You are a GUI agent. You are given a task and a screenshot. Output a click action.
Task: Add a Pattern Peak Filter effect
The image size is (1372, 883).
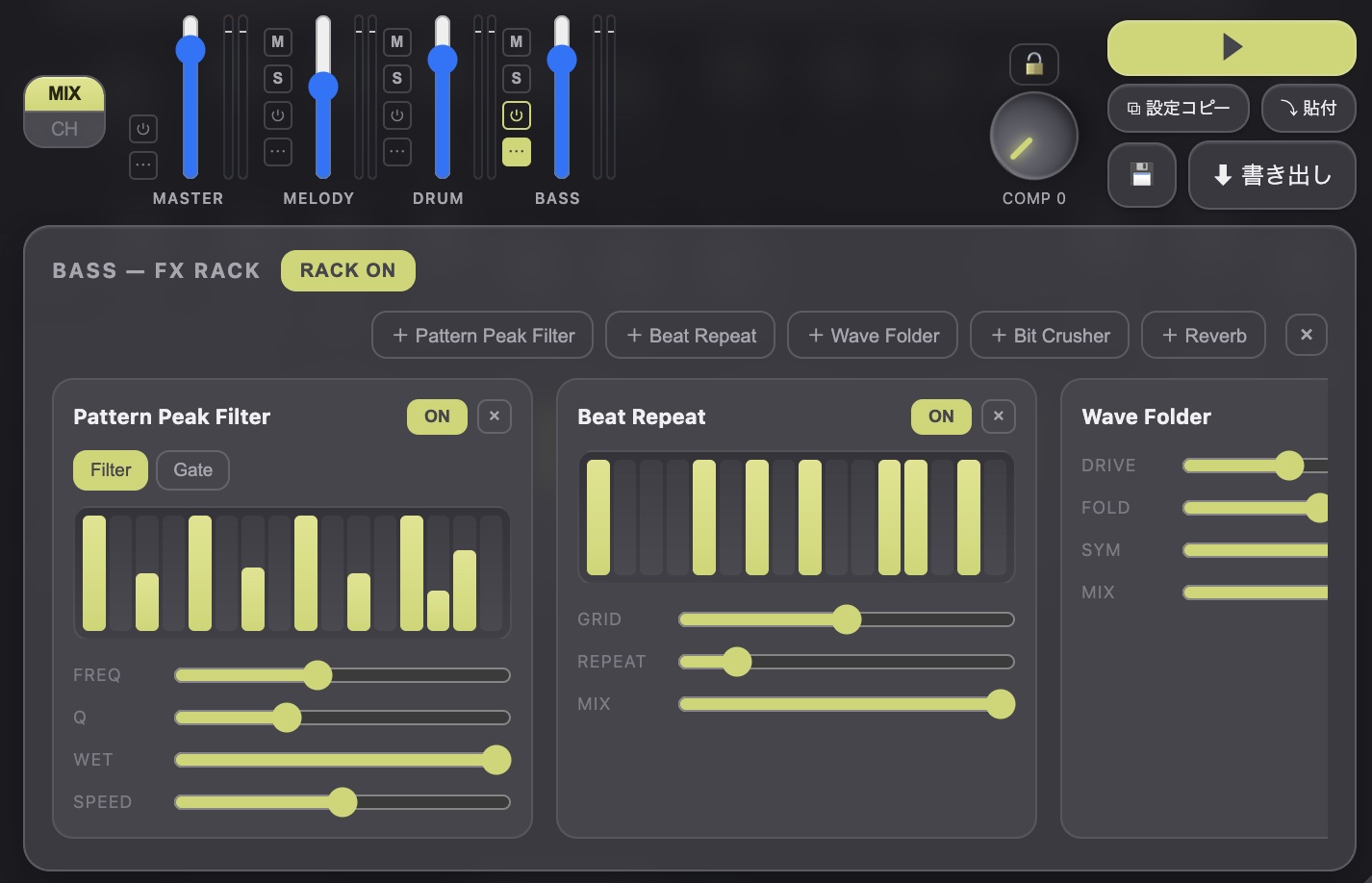coord(483,335)
